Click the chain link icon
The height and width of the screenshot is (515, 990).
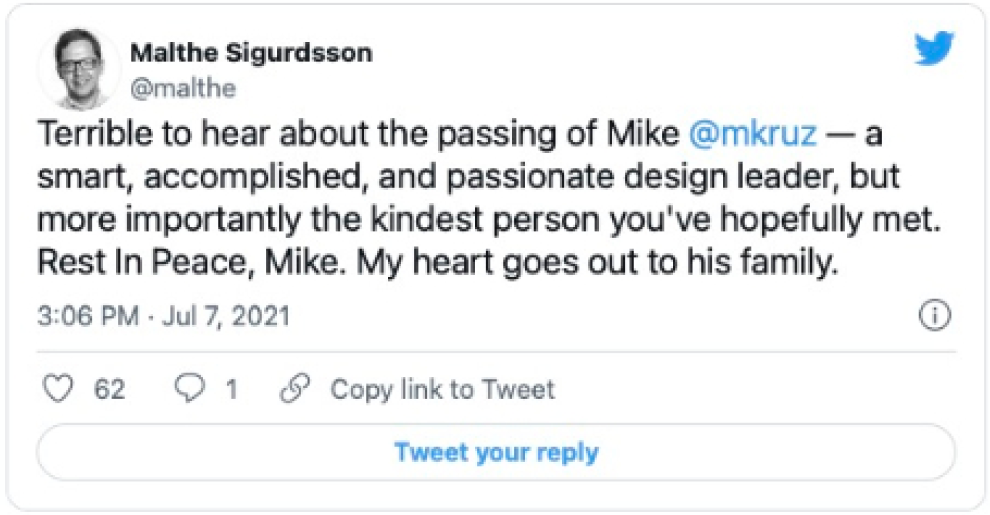(x=293, y=389)
